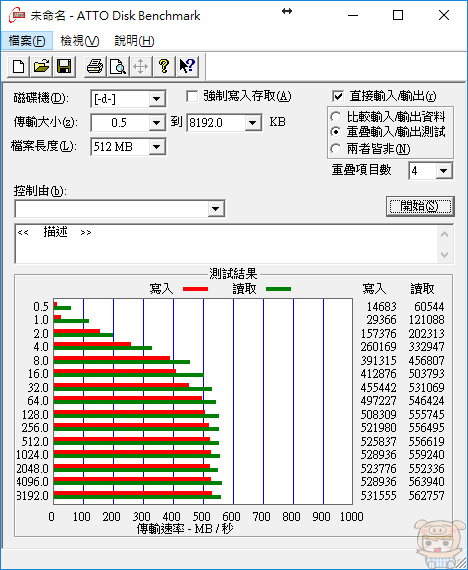Uncheck the 直接輸入/輸出 checkbox

[338, 96]
